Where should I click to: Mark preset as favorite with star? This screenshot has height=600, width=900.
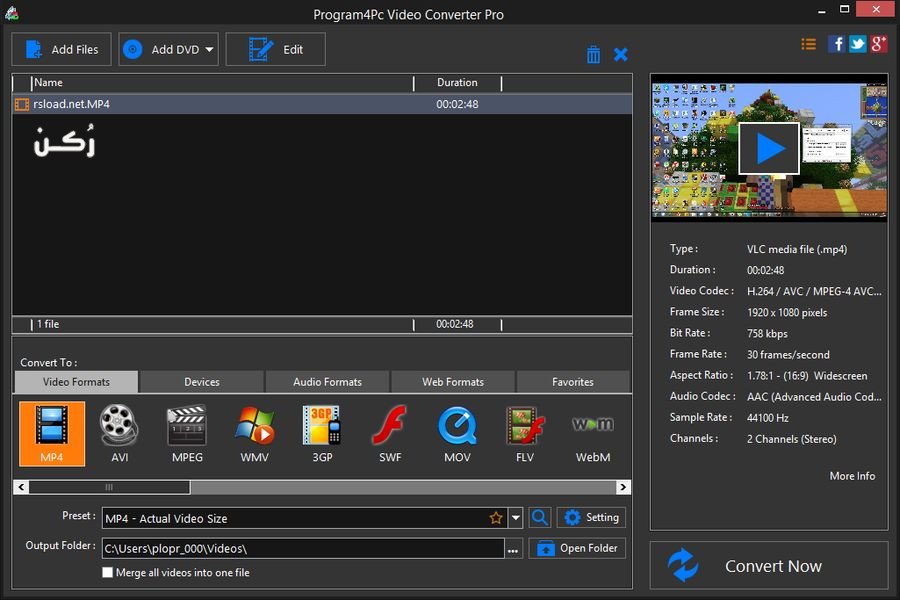click(496, 518)
